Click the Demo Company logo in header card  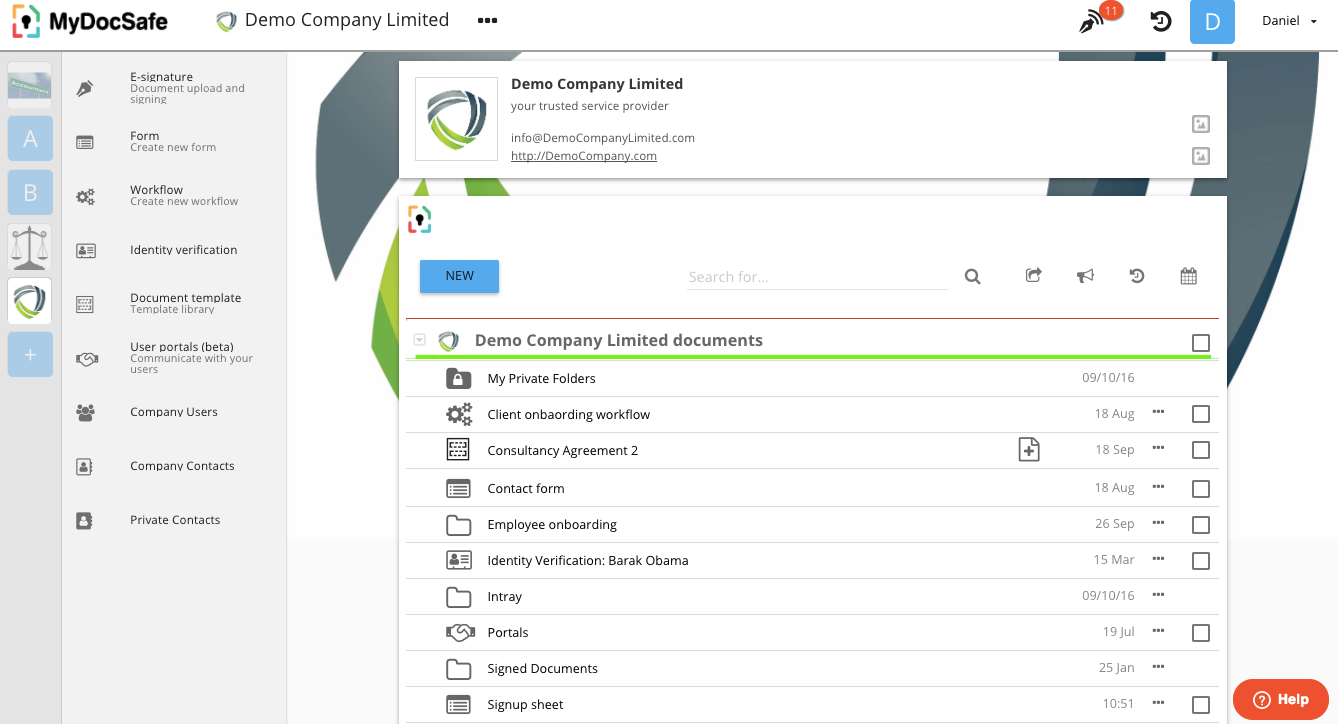click(x=456, y=119)
